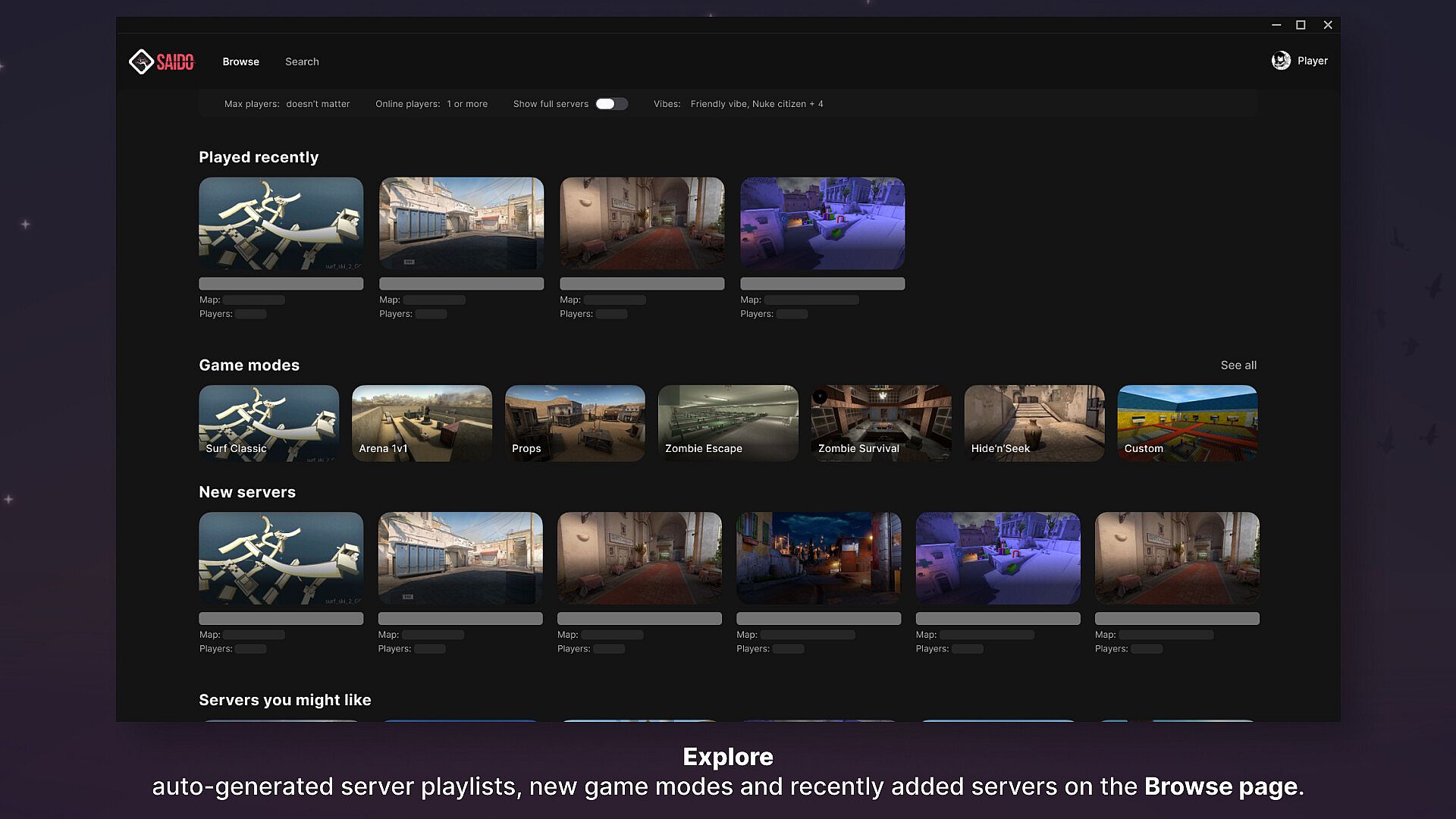The image size is (1456, 819).
Task: Open first Played recently surf server
Action: click(x=281, y=224)
